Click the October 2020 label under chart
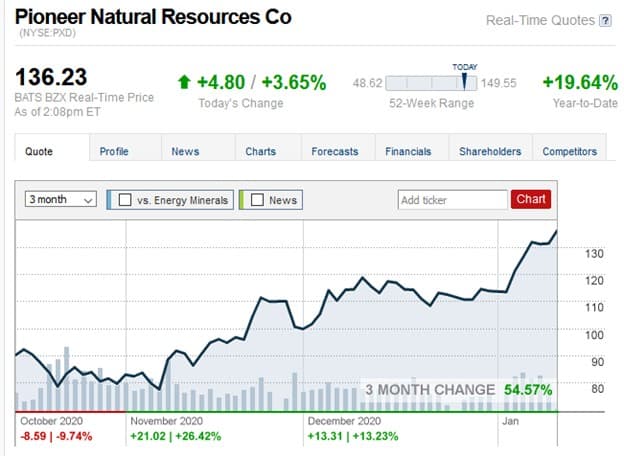Viewport: 624px width, 456px height. click(x=51, y=421)
